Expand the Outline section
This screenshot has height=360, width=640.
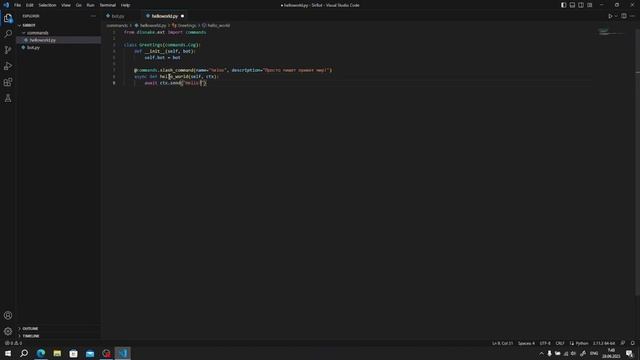click(x=58, y=328)
